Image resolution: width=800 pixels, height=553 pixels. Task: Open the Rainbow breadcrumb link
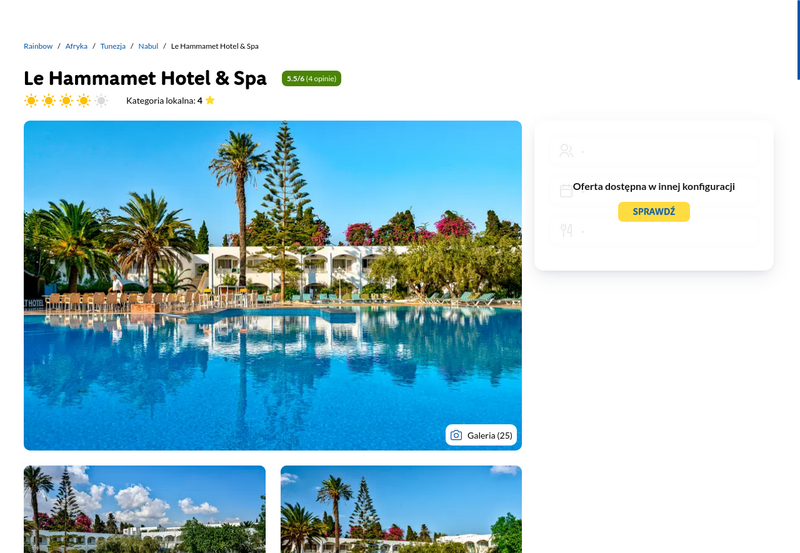[38, 46]
